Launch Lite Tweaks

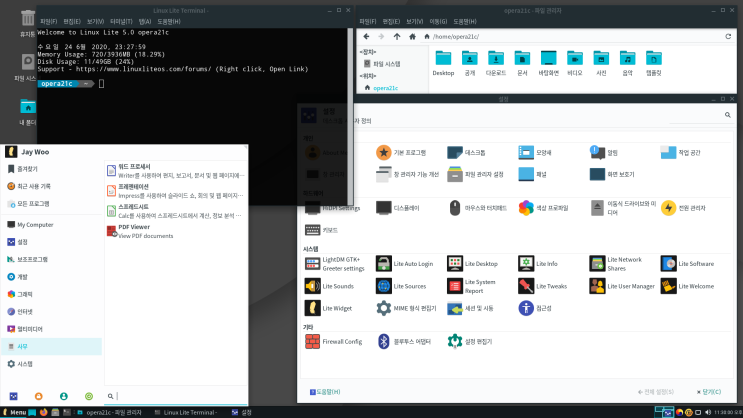tap(543, 286)
